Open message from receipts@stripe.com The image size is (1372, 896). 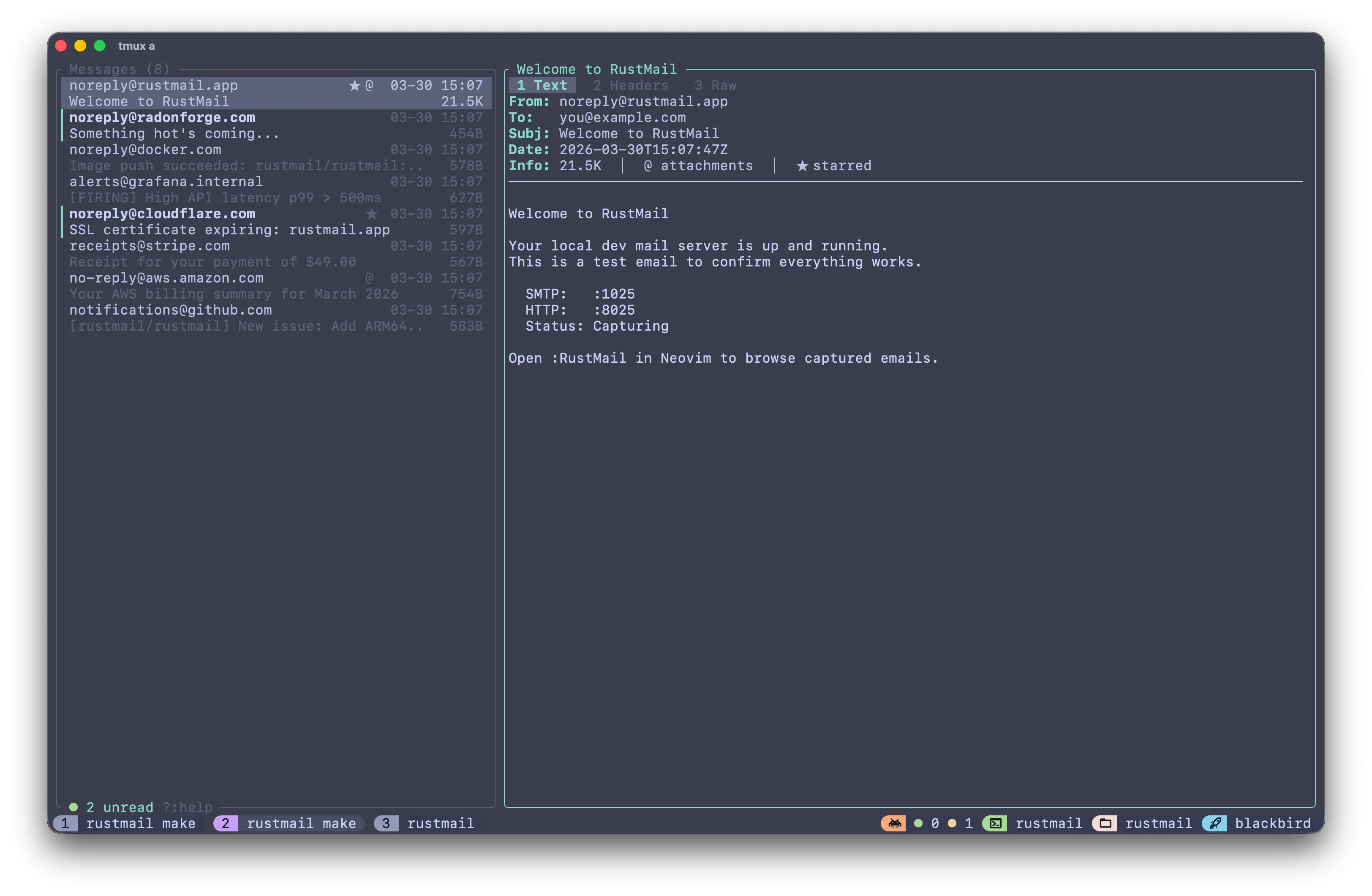275,253
